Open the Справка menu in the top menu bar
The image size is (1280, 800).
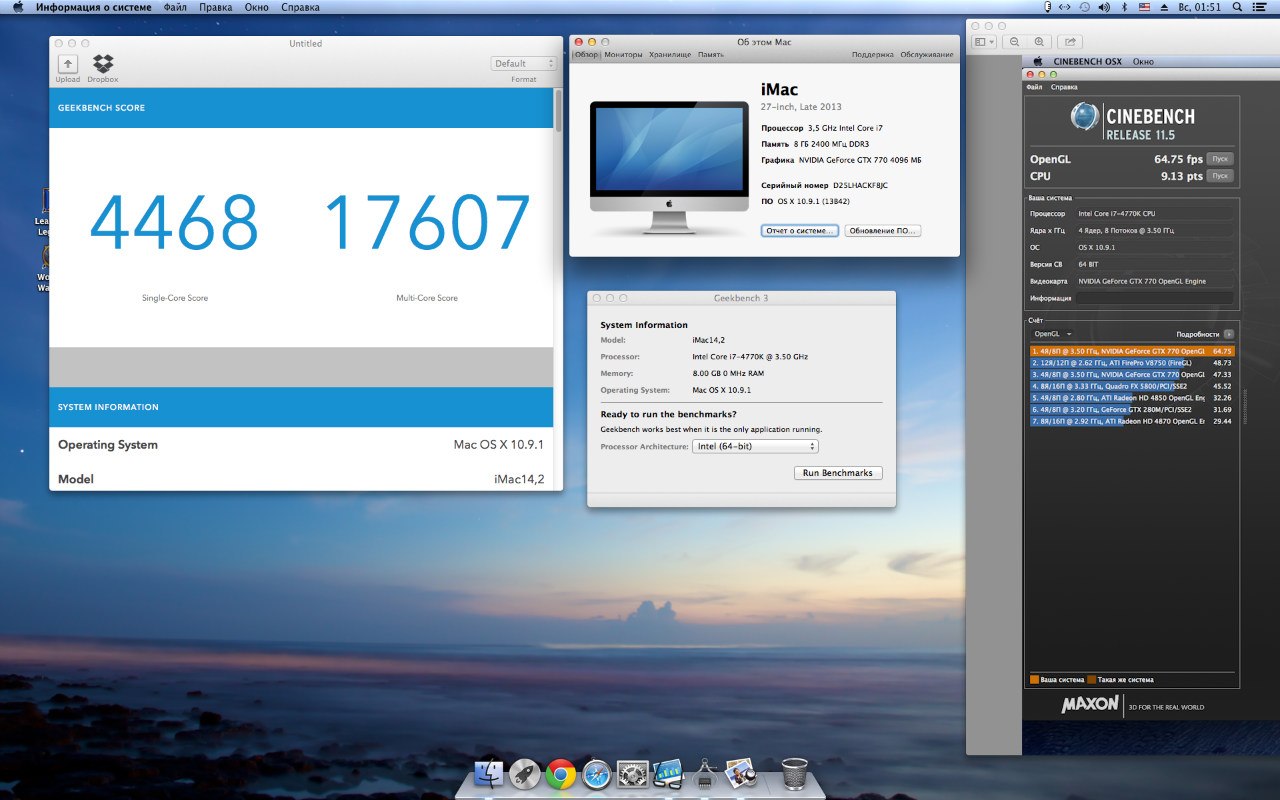pos(301,7)
